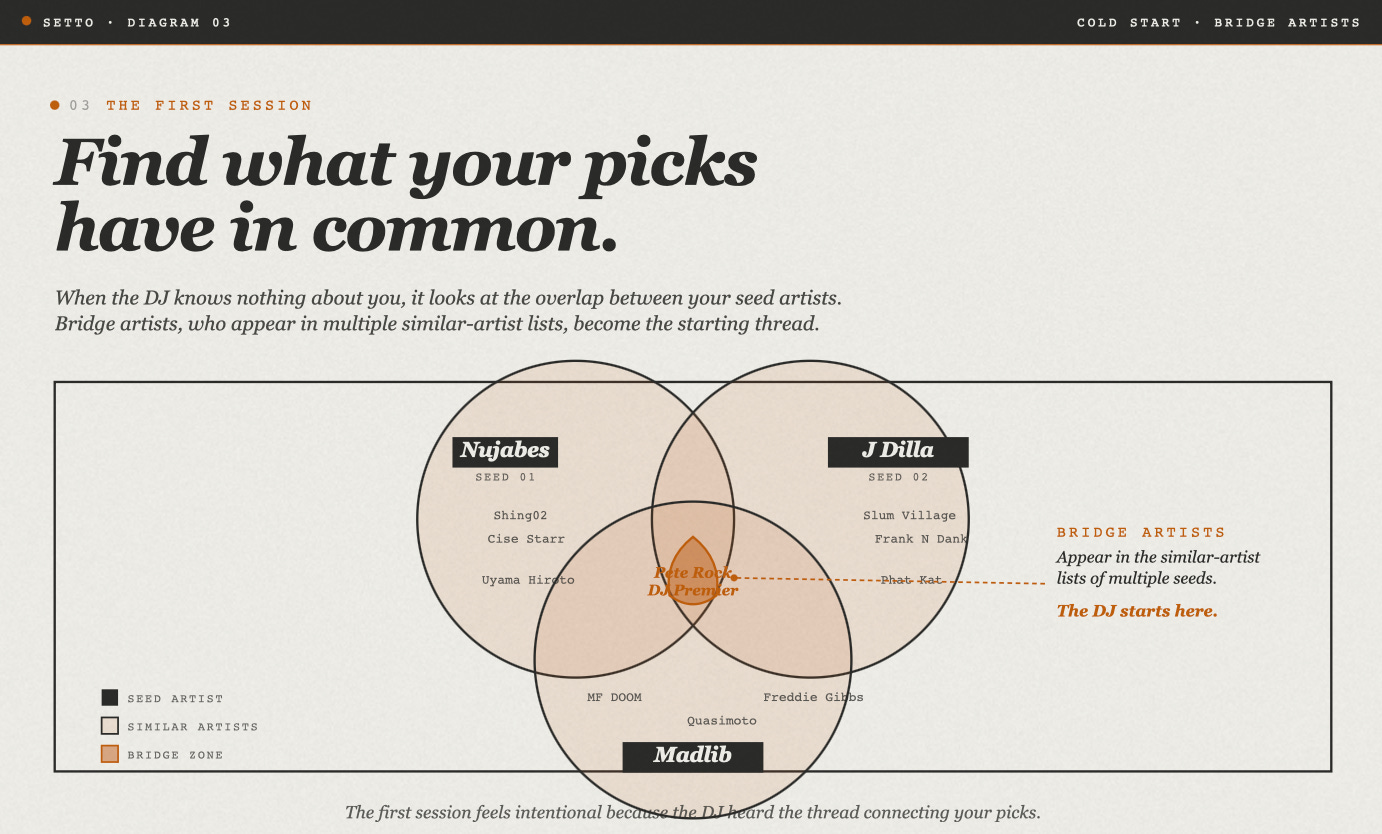Click the orange connector dot near Pete Rock
This screenshot has width=1382, height=834.
[x=734, y=577]
